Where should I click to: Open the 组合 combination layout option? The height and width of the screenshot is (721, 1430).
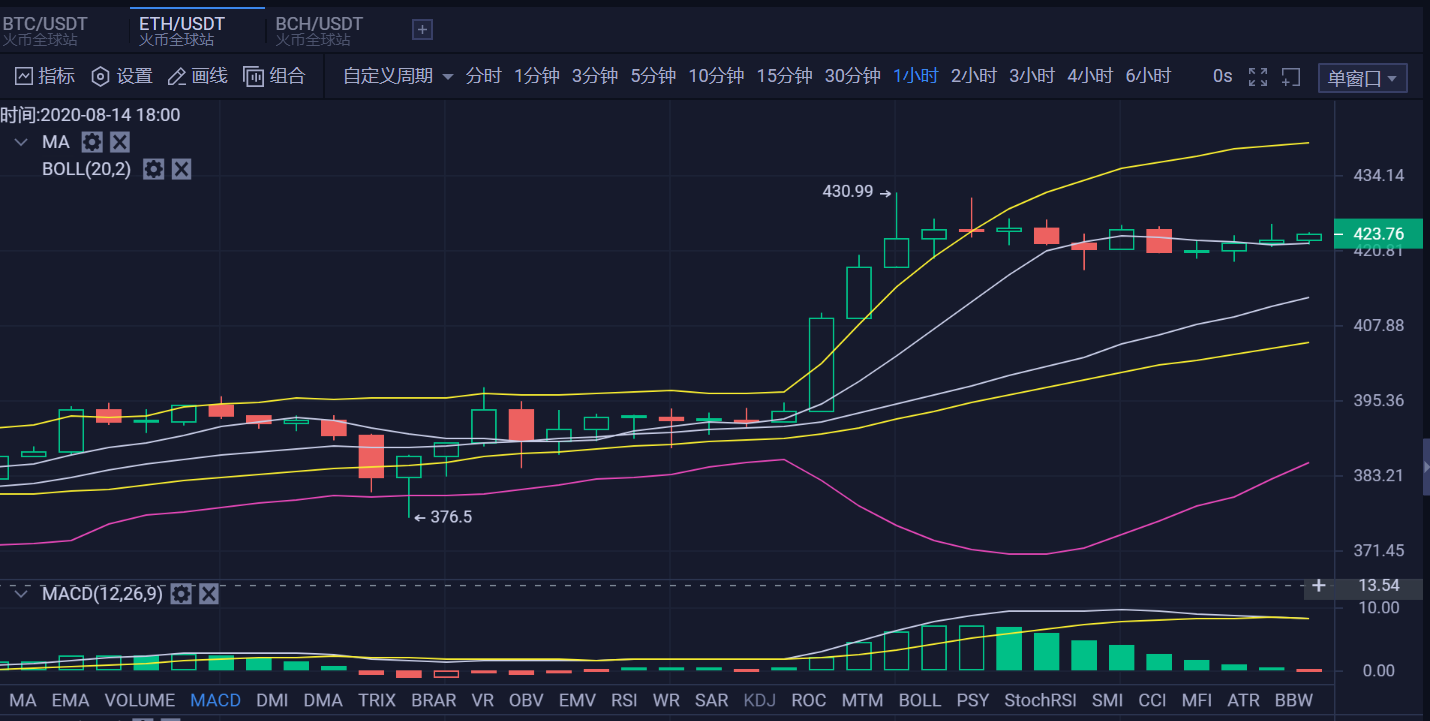point(274,76)
